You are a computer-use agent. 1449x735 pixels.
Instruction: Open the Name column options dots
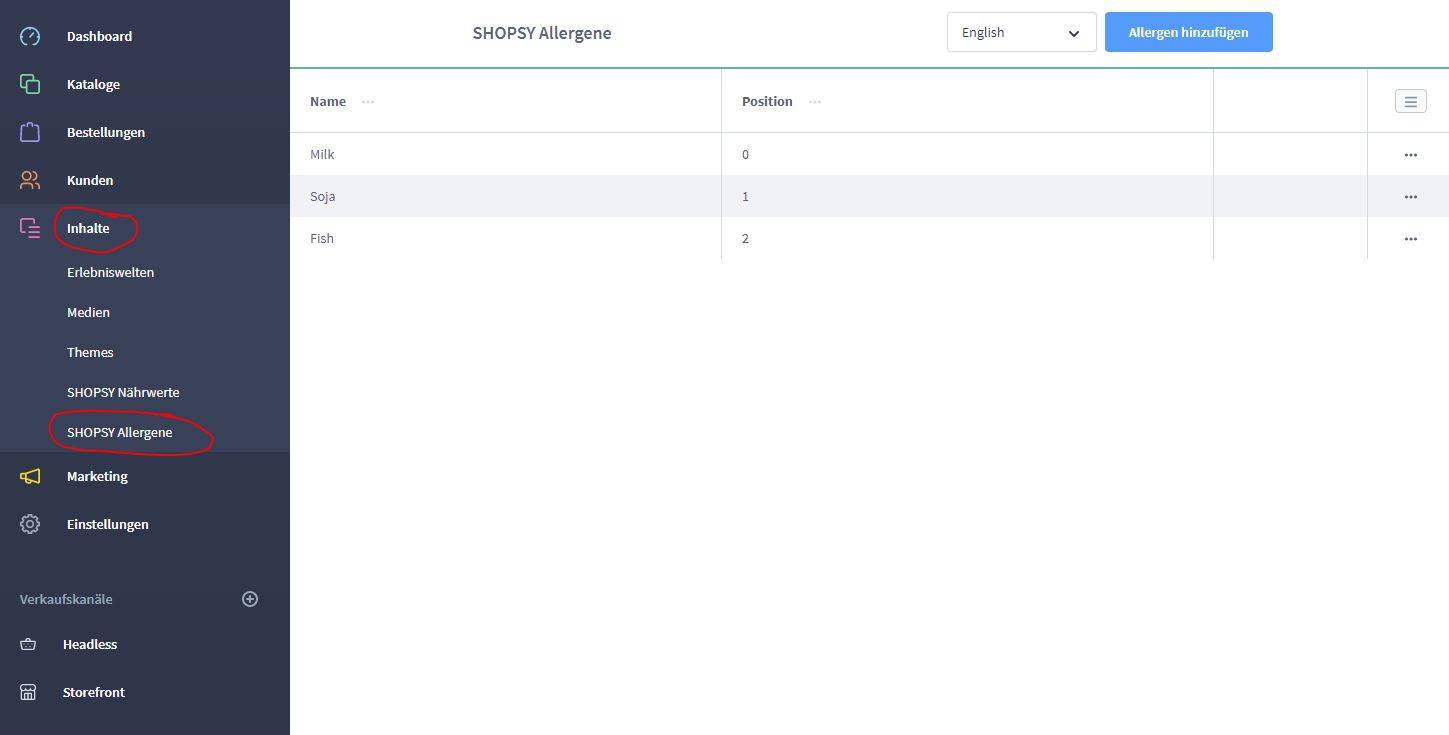[368, 101]
